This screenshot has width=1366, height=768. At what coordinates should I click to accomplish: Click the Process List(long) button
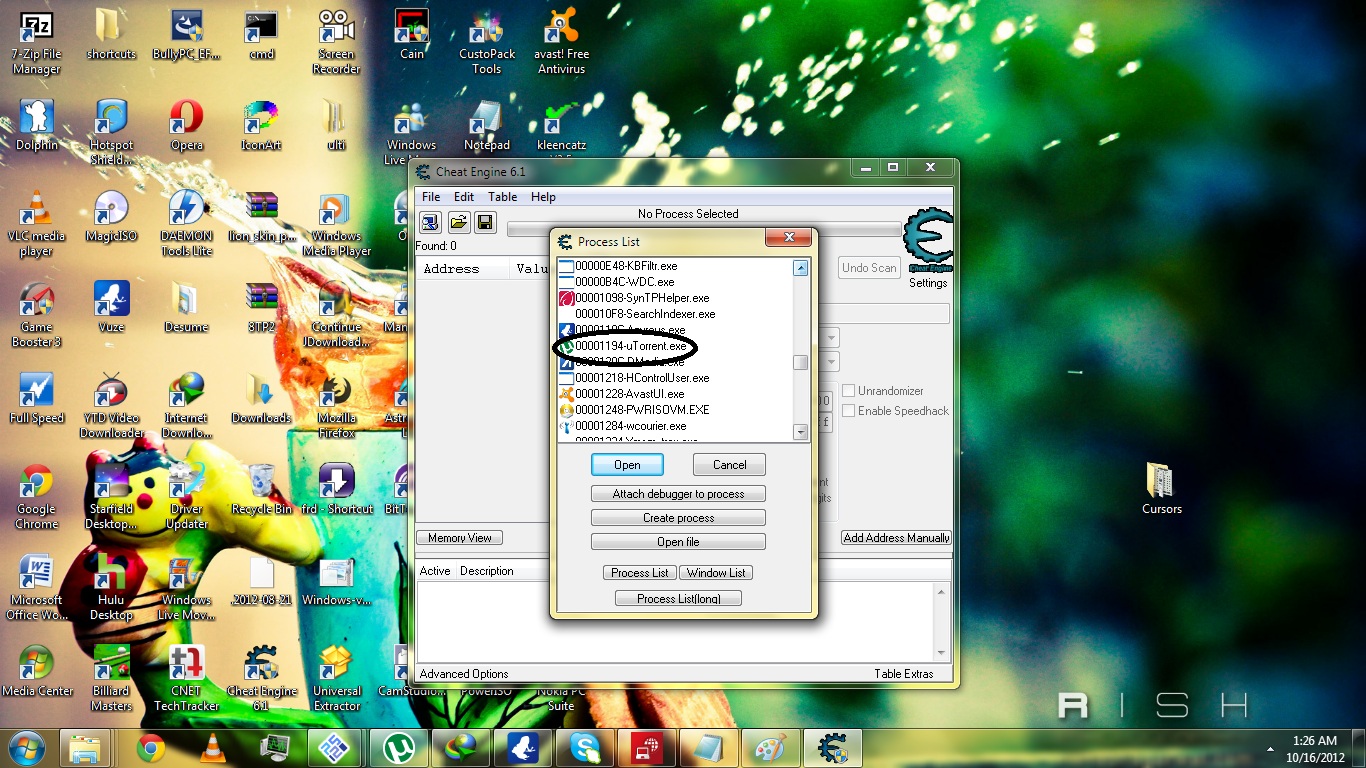click(678, 599)
